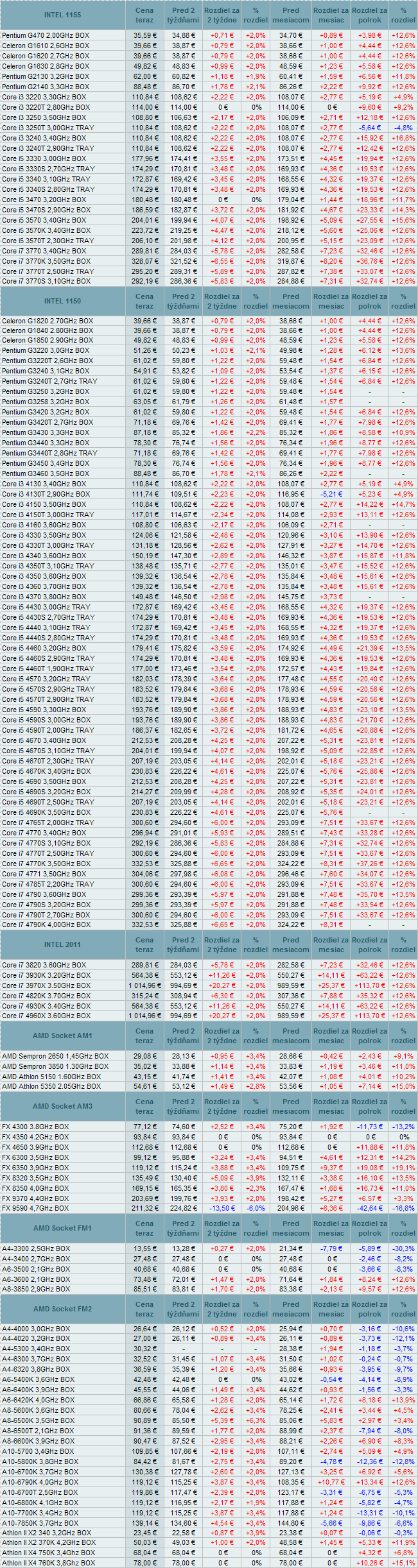The height and width of the screenshot is (1568, 418).
Task: Click '% rozdiel' last column header in AMD Socket FM2
Action: coord(403,1309)
